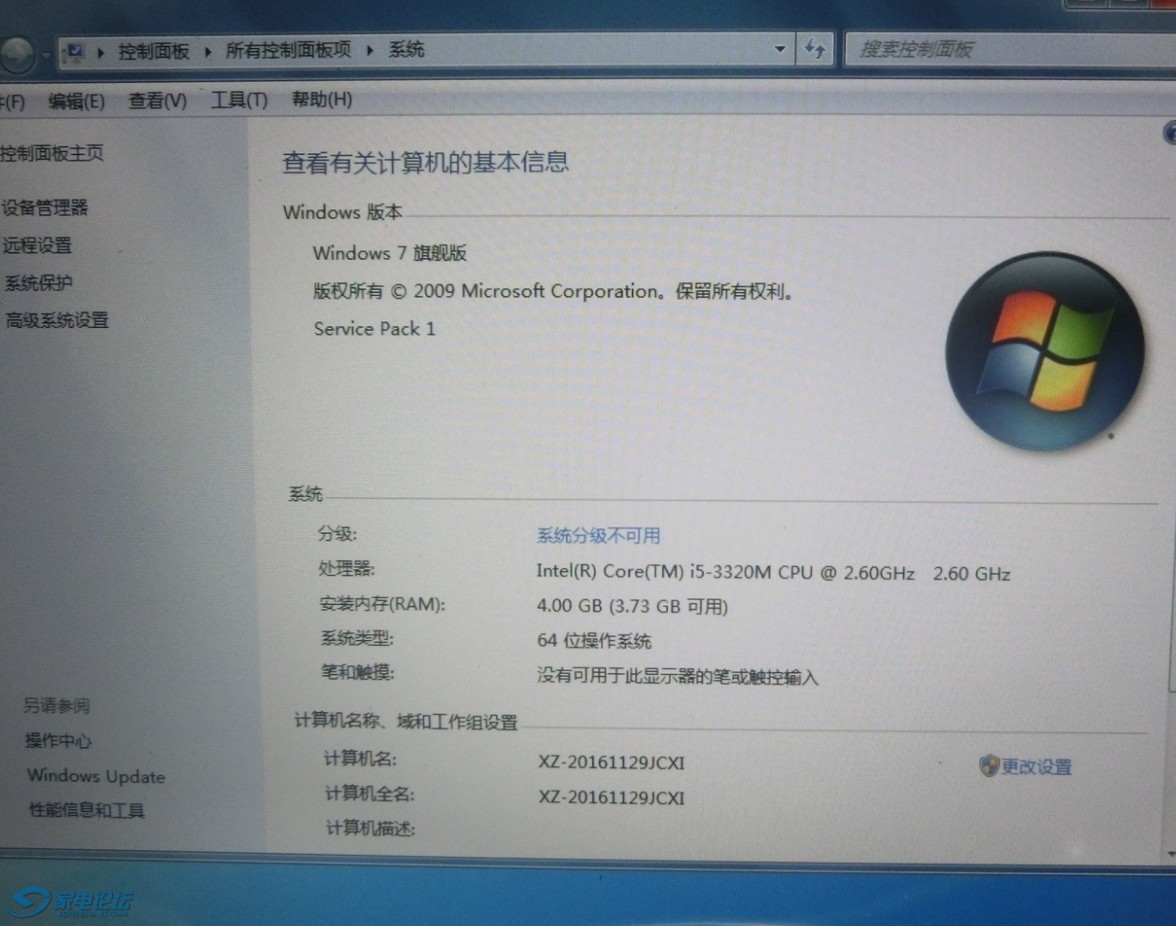Open Windows Update link
This screenshot has height=926, width=1176.
pos(96,776)
